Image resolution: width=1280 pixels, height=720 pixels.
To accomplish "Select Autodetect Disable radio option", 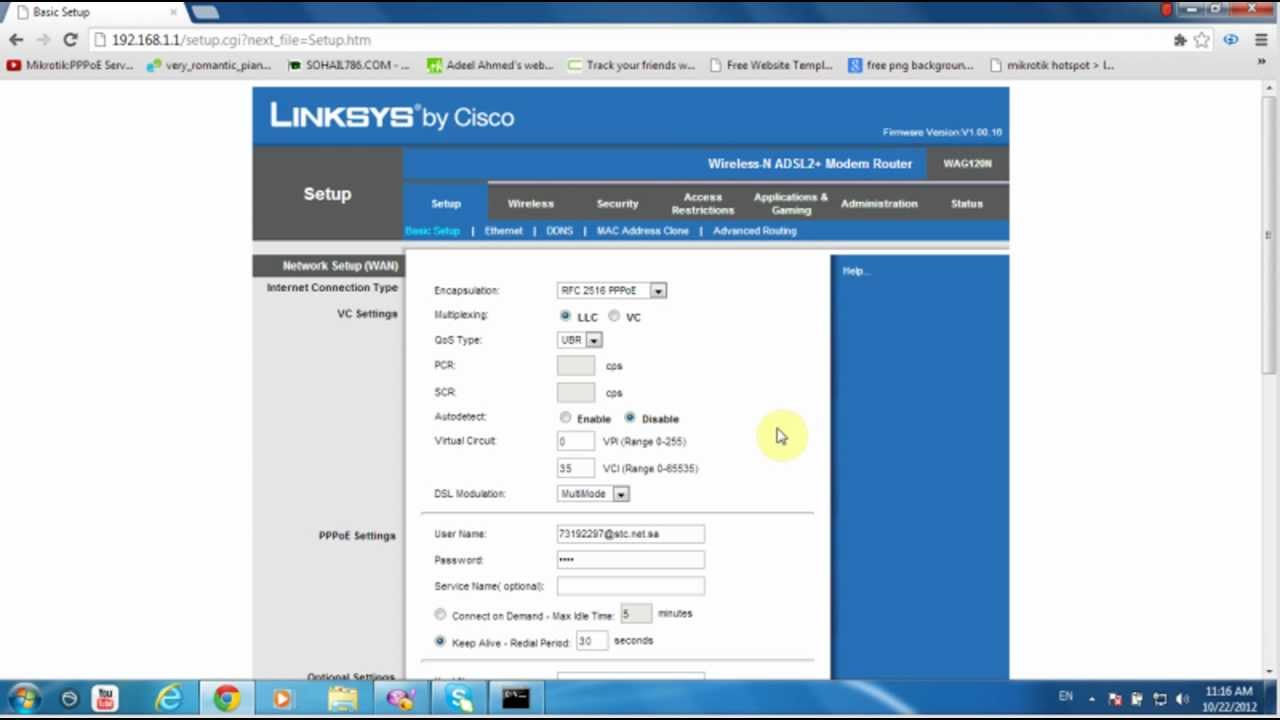I will point(630,418).
